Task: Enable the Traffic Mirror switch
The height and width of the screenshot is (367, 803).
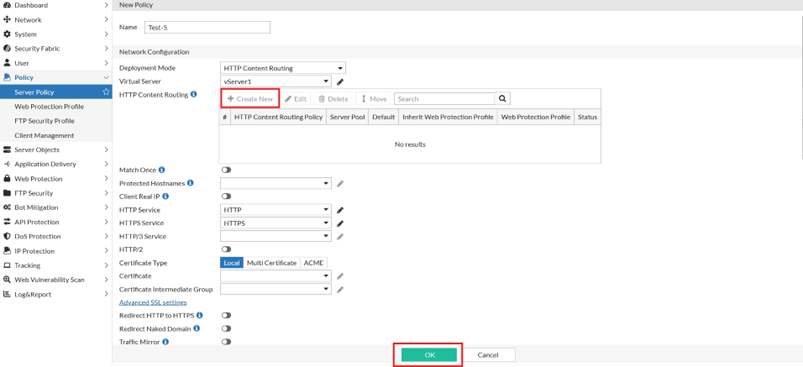Action: coord(226,341)
